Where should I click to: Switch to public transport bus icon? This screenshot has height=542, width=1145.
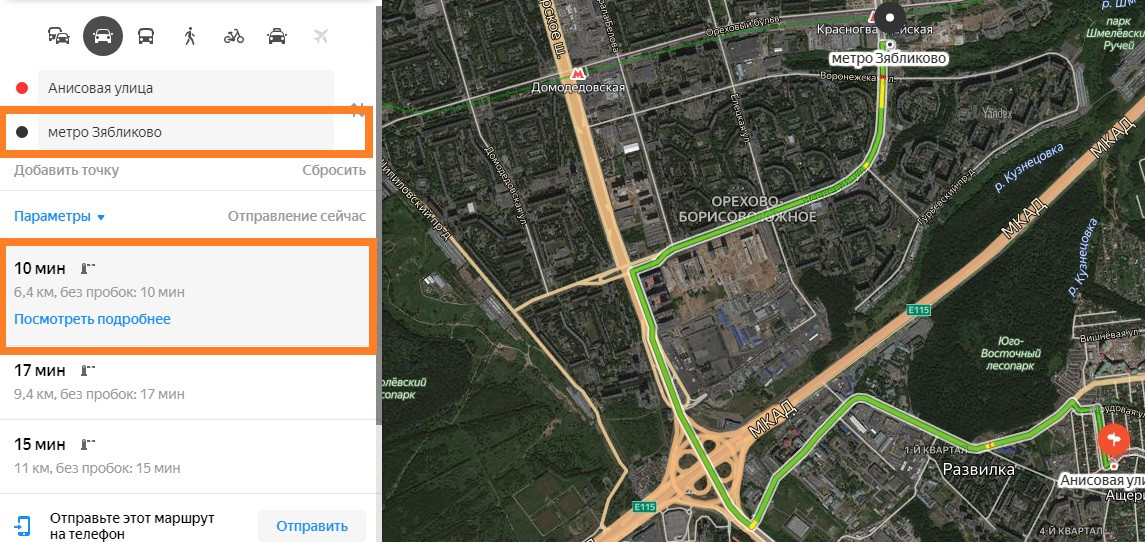(x=146, y=36)
